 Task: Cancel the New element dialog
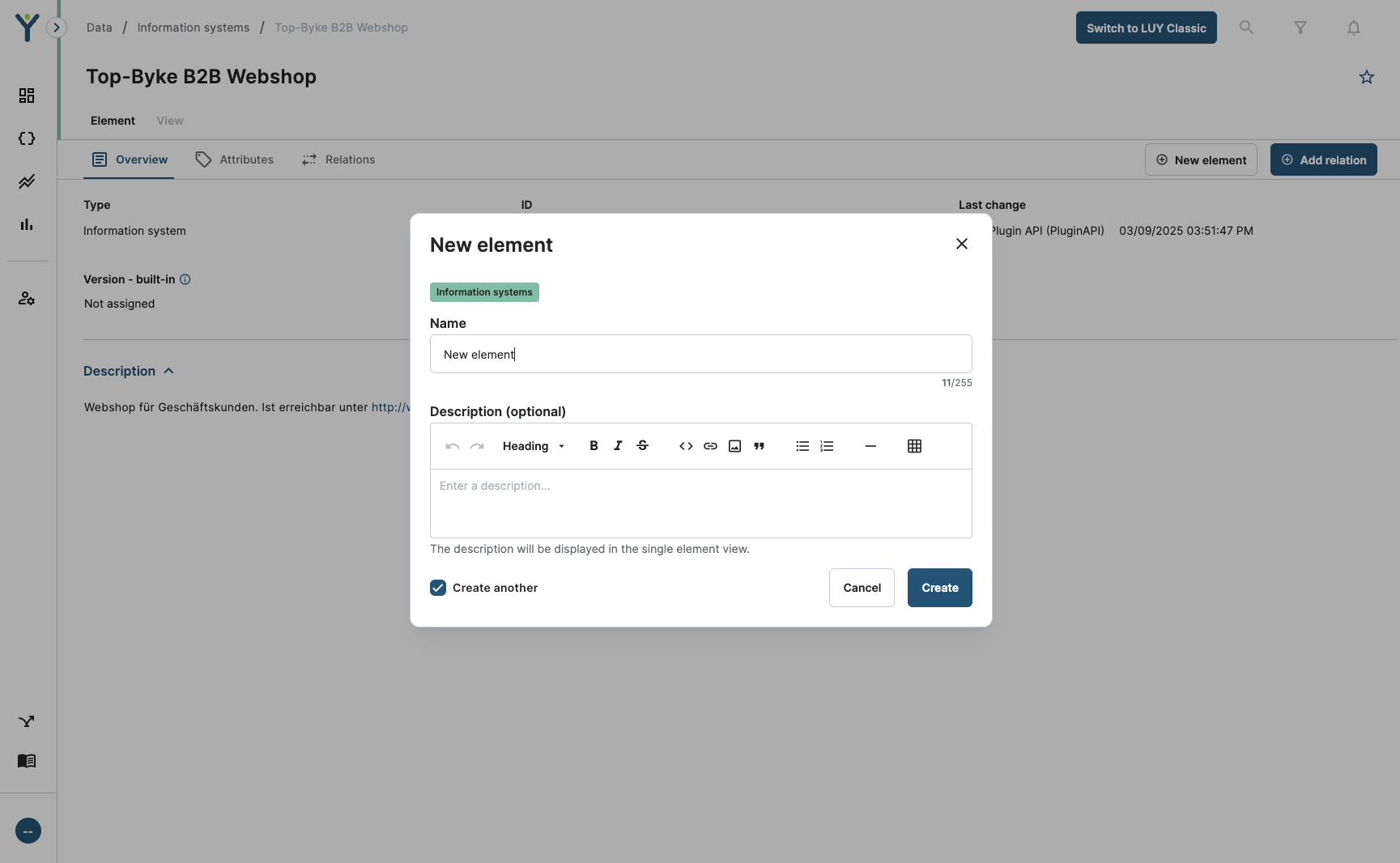(x=862, y=588)
